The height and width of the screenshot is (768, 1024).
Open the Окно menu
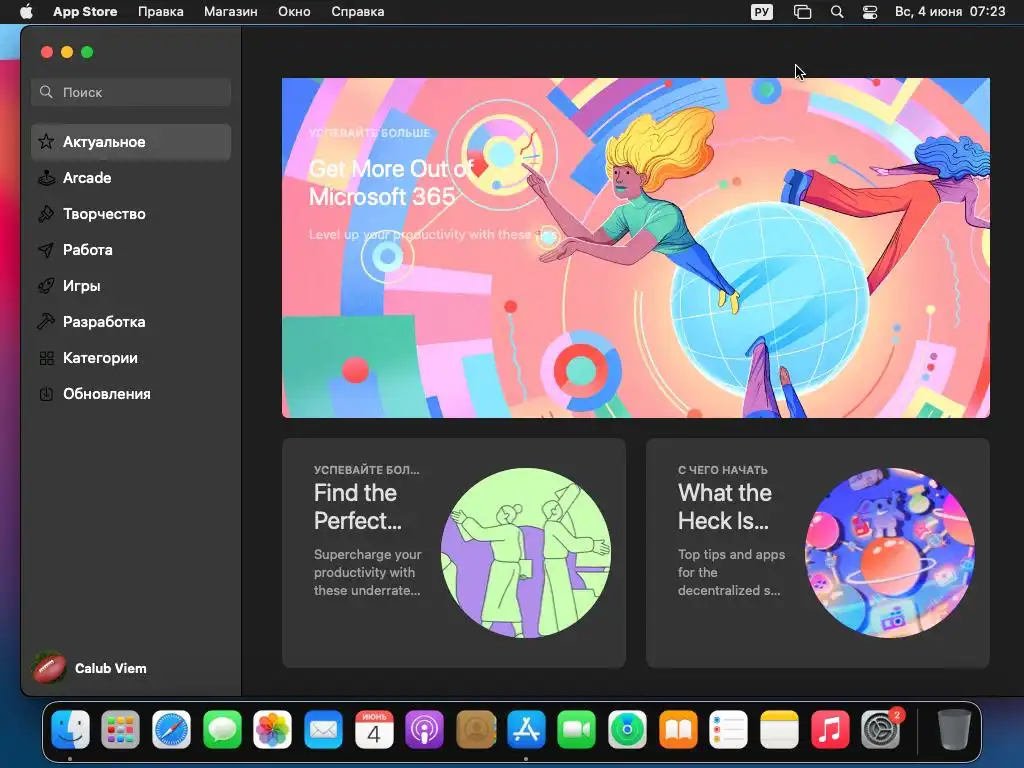click(x=294, y=12)
